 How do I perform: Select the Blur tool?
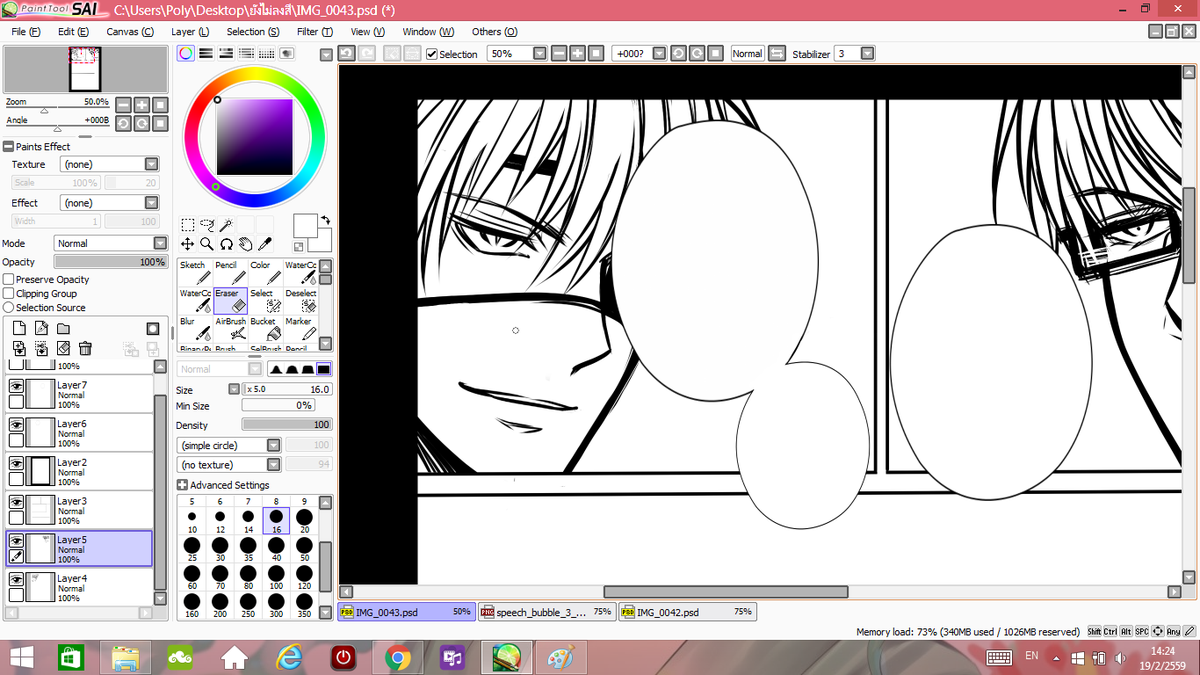click(x=195, y=329)
